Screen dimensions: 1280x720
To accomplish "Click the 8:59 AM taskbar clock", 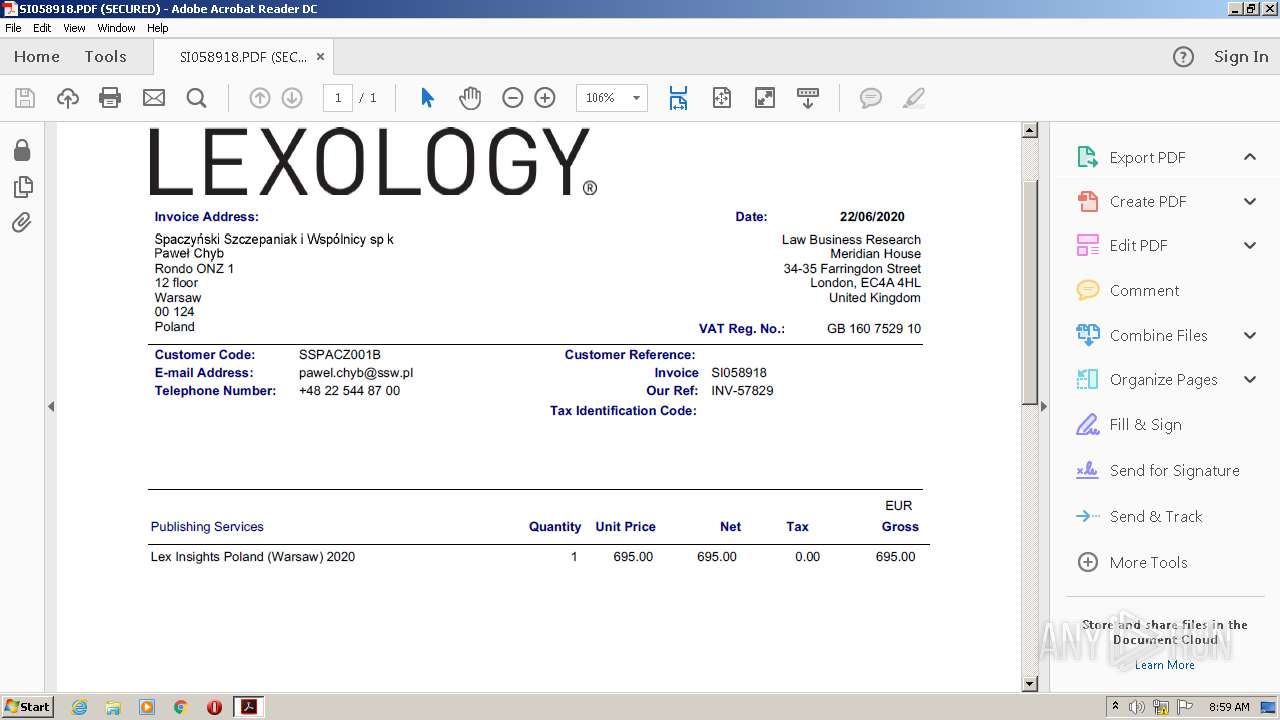I will click(x=1229, y=707).
